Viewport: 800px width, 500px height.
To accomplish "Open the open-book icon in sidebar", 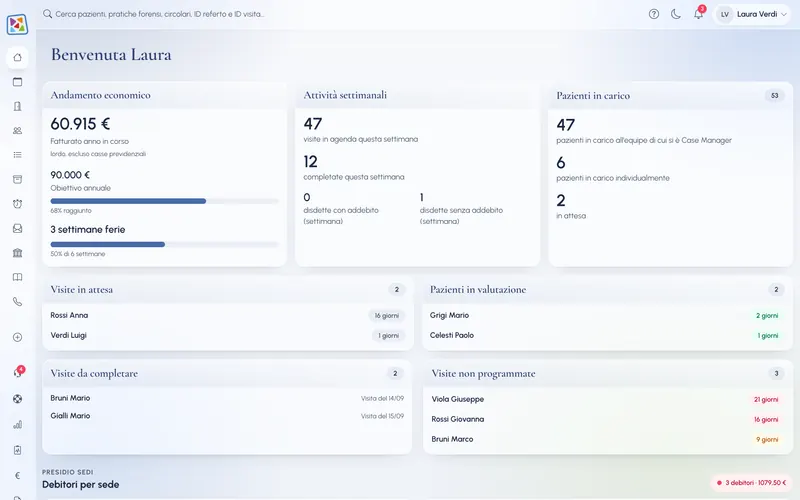I will 17,277.
